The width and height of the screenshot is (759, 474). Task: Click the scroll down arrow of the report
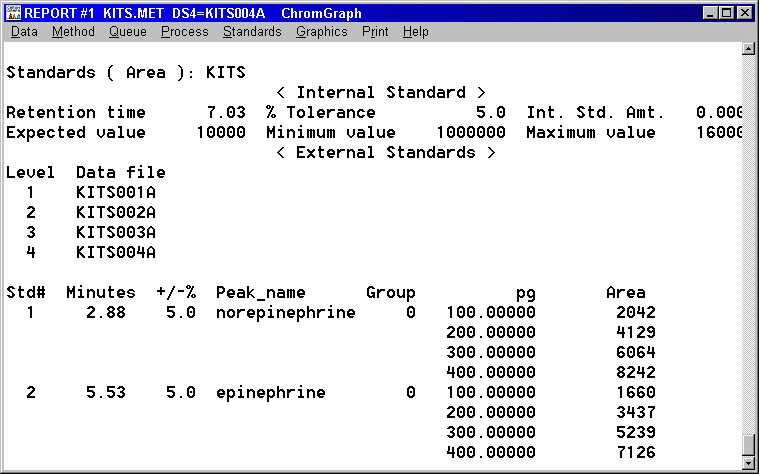pyautogui.click(x=749, y=463)
